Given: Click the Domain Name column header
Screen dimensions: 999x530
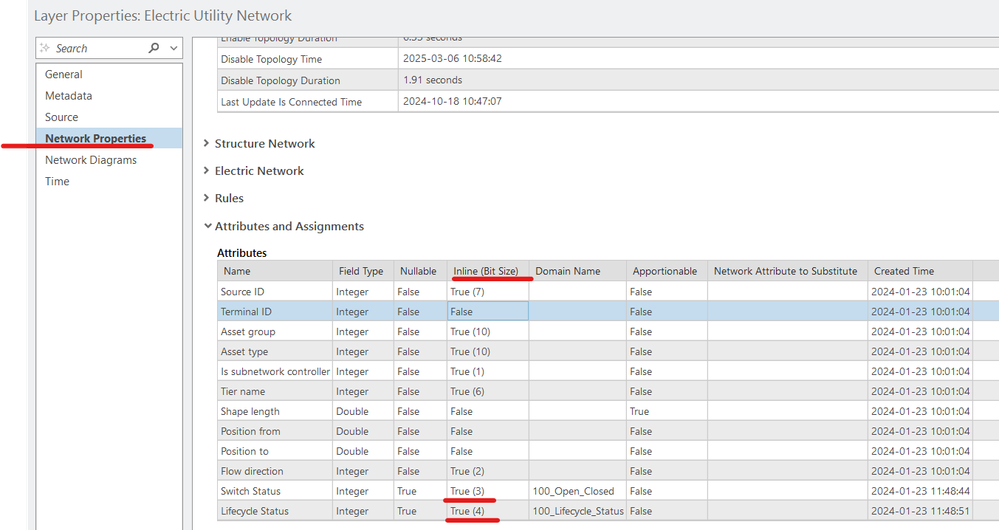Looking at the screenshot, I should tap(577, 271).
